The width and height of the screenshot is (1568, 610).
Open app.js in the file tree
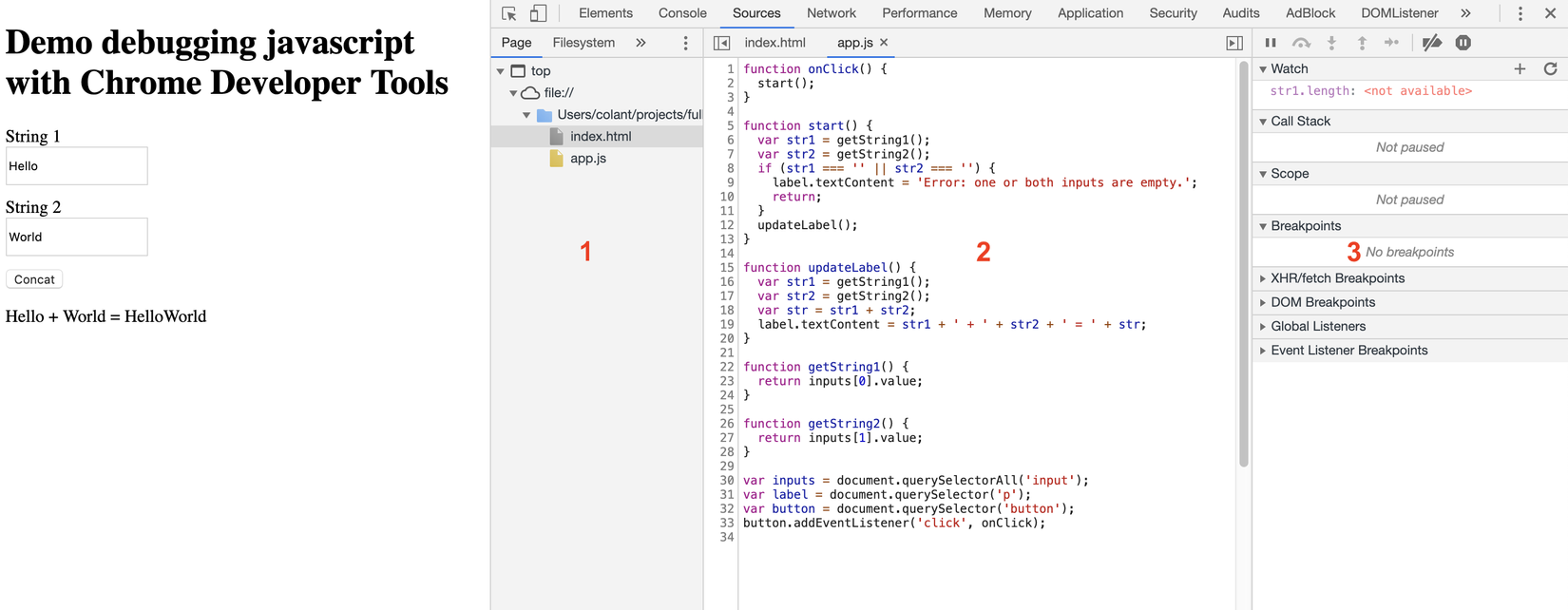pyautogui.click(x=587, y=159)
